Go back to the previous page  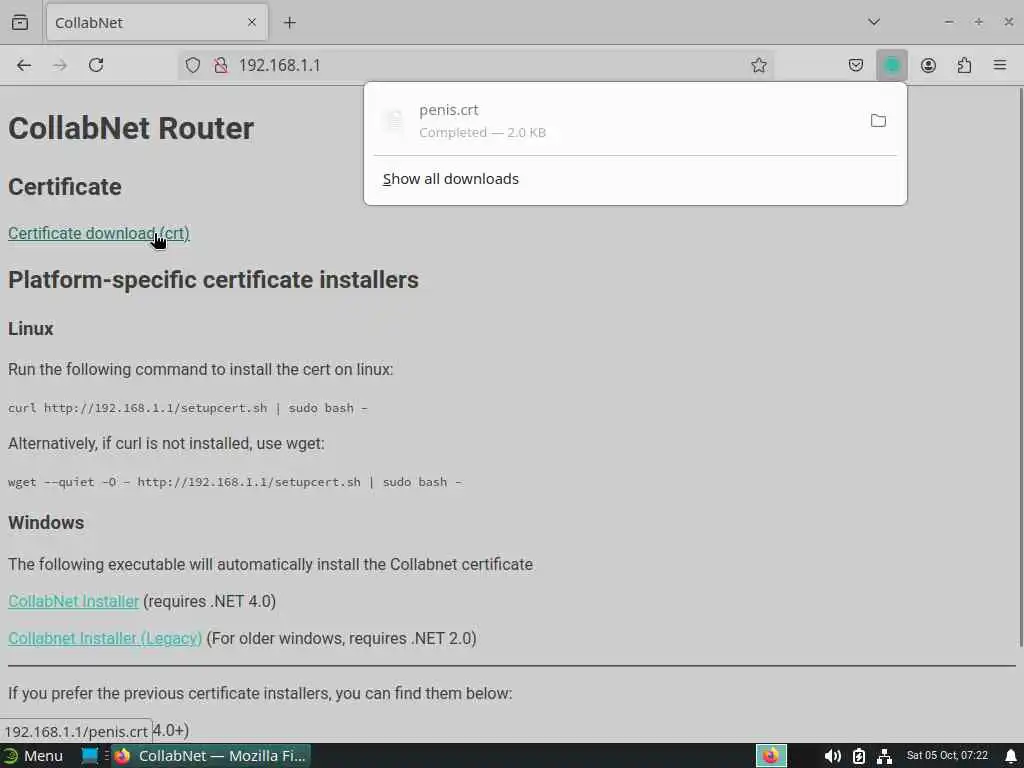pos(24,65)
